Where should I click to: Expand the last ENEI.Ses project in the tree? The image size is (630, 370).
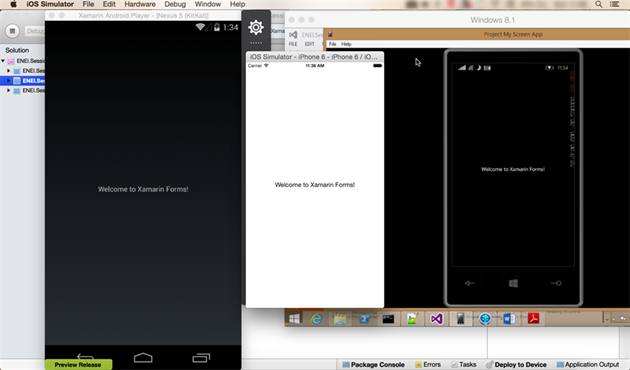[8, 90]
